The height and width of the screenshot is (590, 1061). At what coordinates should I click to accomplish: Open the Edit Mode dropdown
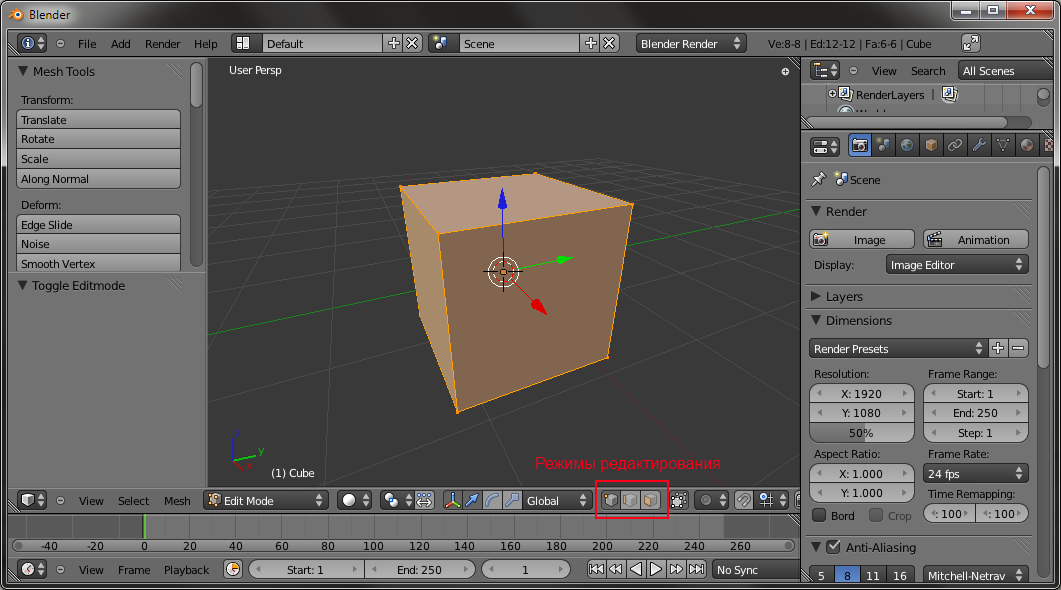click(x=266, y=500)
